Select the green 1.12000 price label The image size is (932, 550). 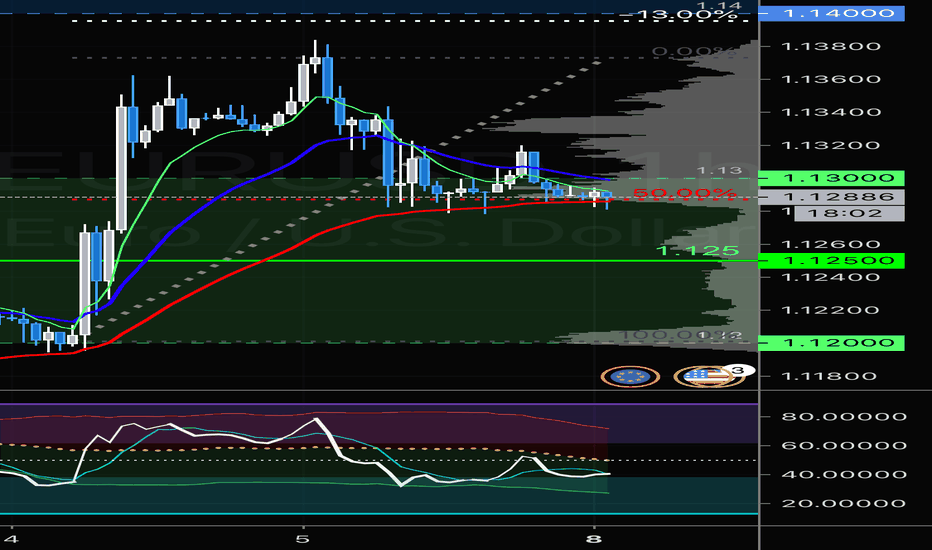point(832,343)
